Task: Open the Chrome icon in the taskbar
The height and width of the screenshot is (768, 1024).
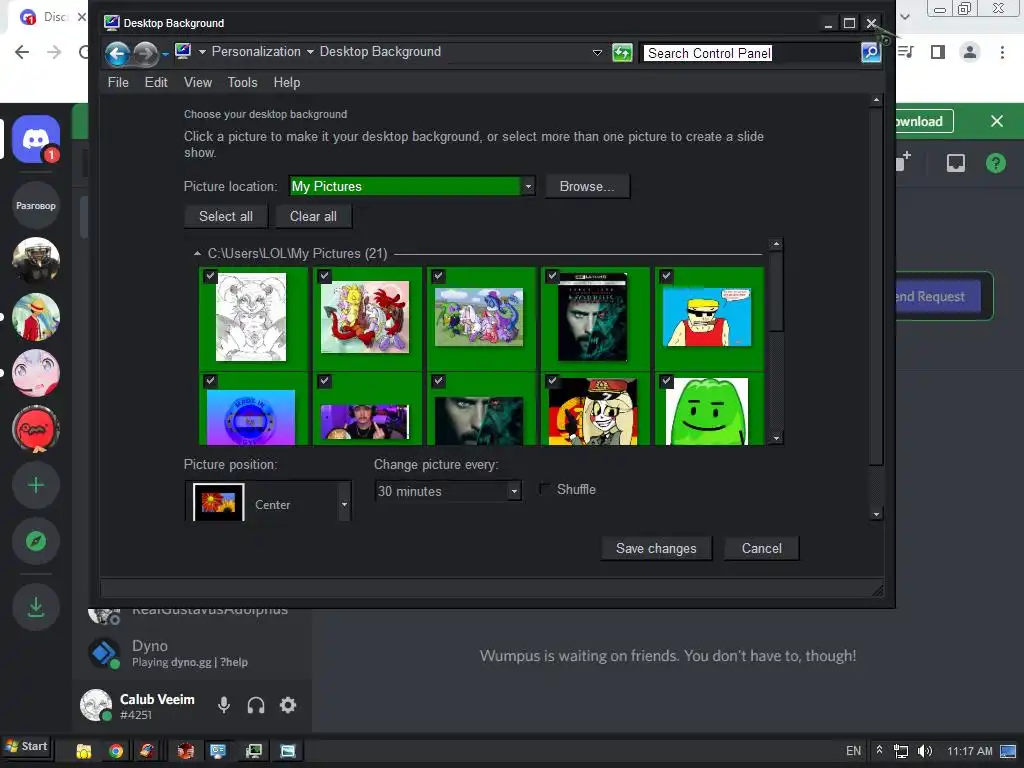Action: (x=116, y=752)
